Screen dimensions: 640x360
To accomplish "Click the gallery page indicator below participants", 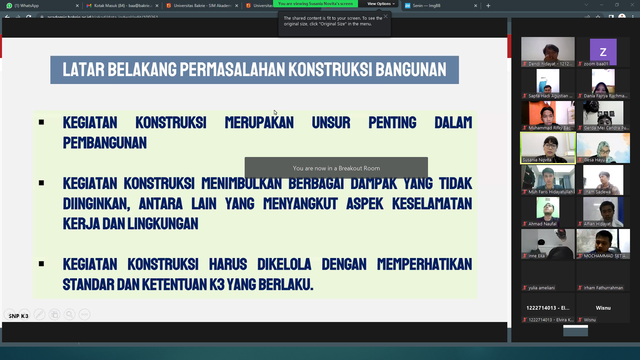I will [x=576, y=330].
